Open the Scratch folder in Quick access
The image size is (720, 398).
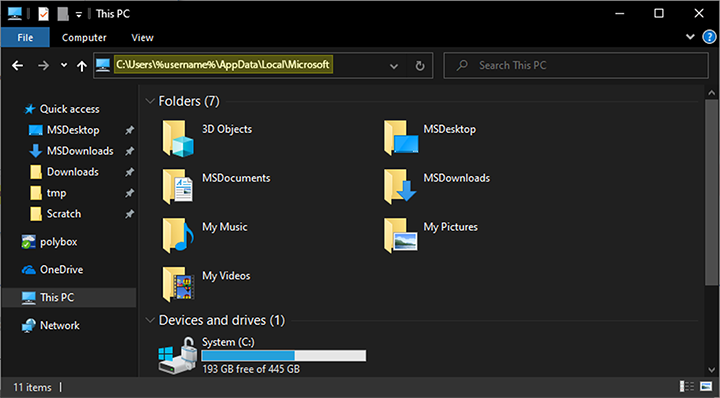64,214
